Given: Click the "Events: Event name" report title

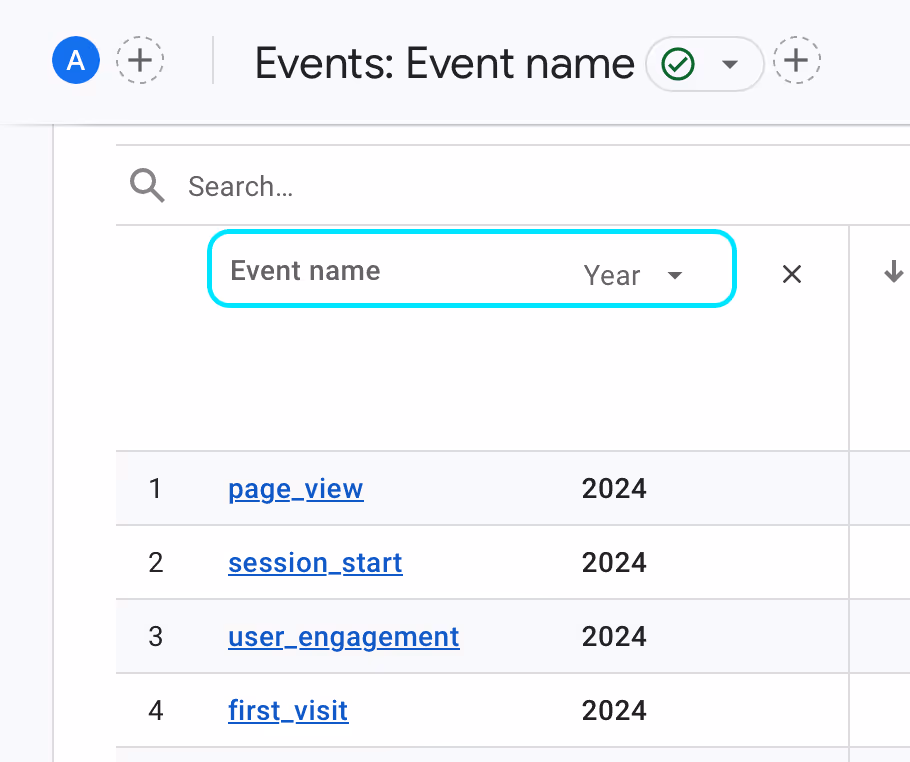Looking at the screenshot, I should 444,65.
